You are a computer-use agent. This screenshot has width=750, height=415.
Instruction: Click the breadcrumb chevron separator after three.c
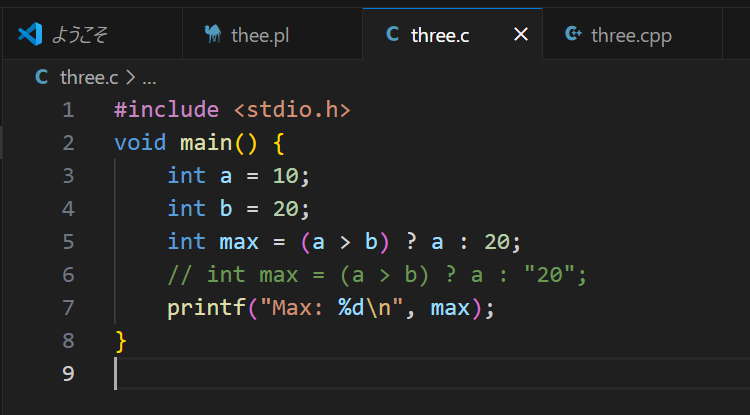[130, 77]
